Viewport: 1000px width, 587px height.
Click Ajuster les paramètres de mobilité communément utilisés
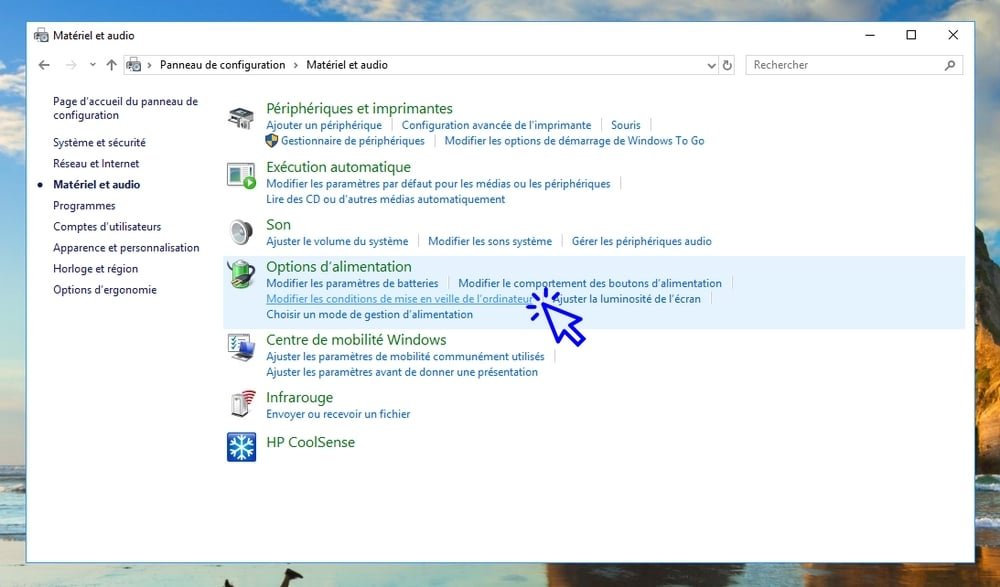[406, 357]
